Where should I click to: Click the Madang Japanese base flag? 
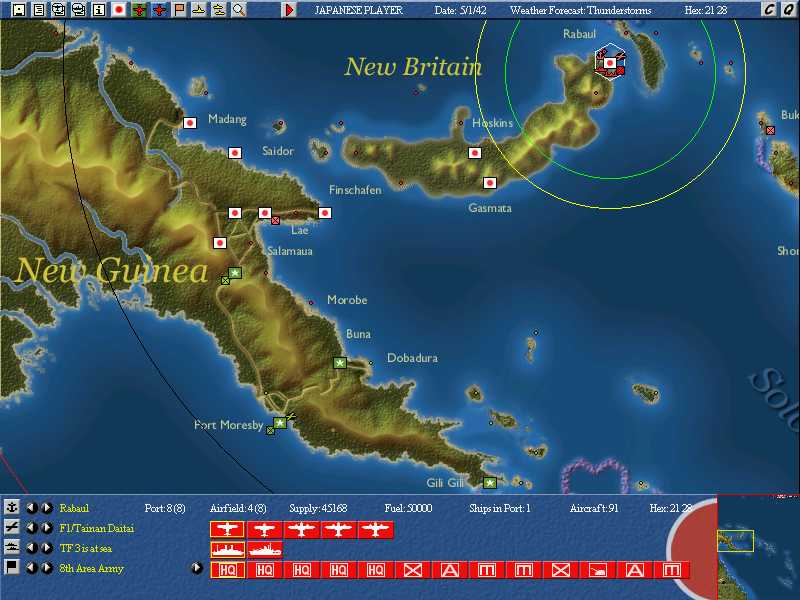click(190, 122)
